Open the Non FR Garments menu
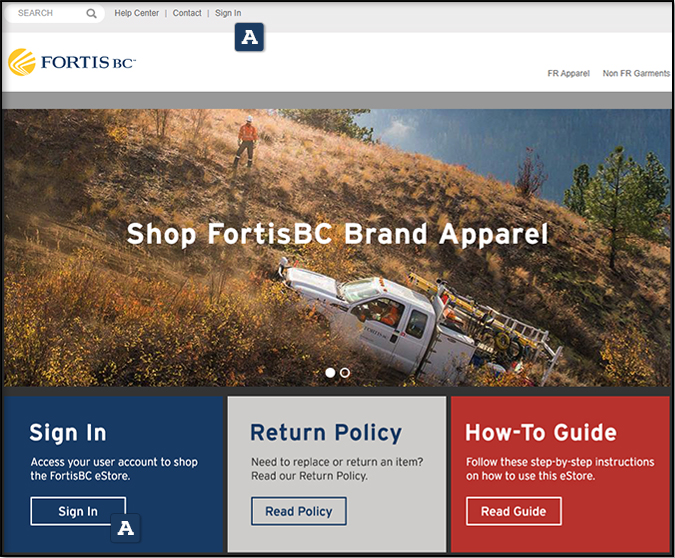This screenshot has width=675, height=558. (636, 74)
